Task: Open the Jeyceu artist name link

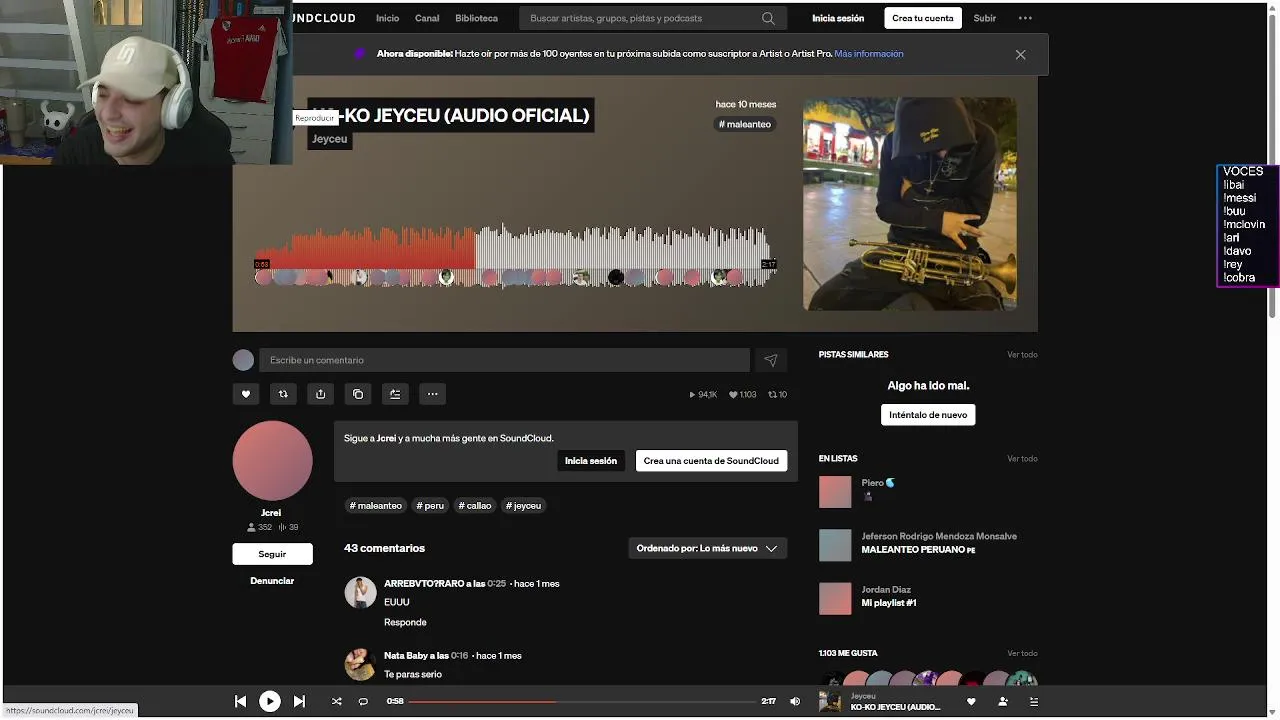Action: tap(329, 139)
